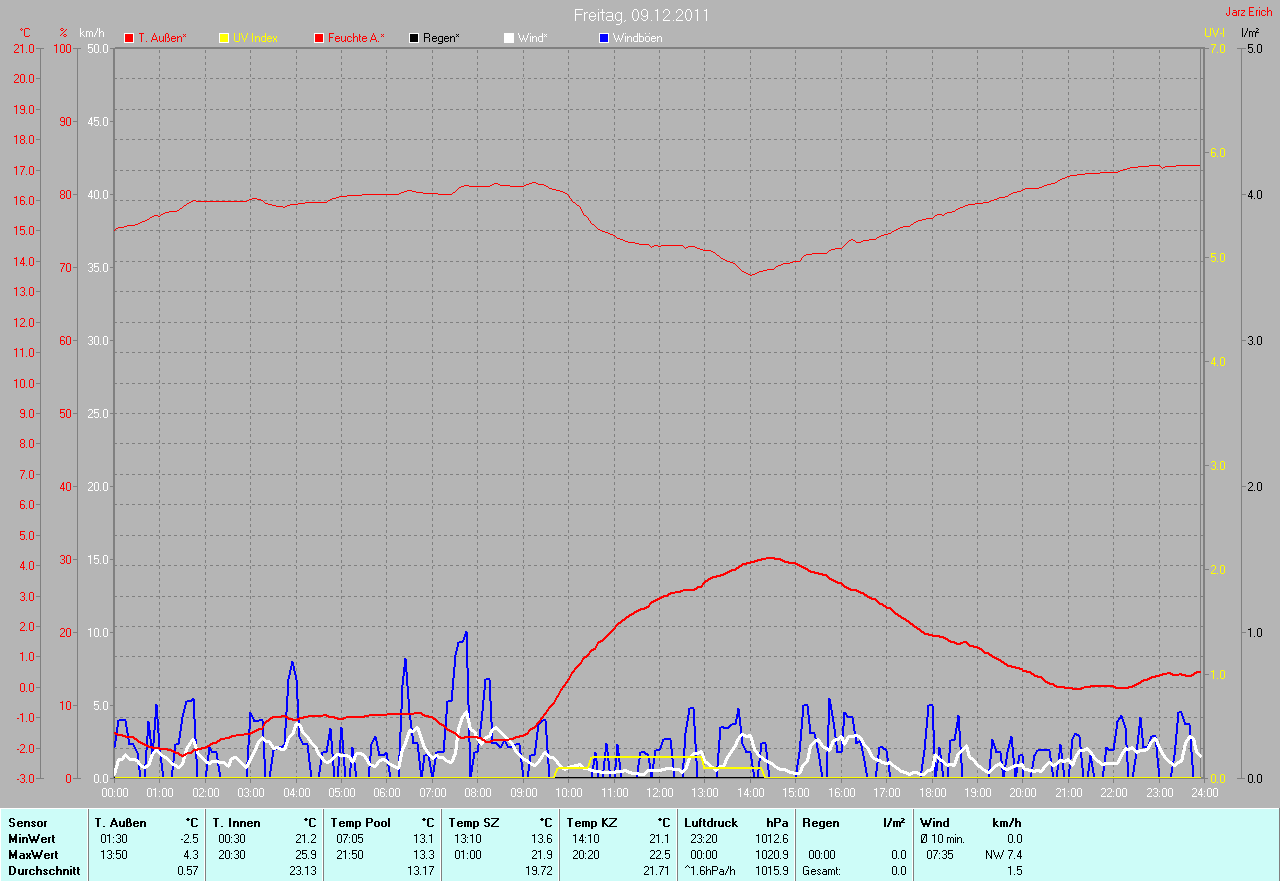Click the 'Temp Pool' column header
1280x881 pixels.
[360, 823]
